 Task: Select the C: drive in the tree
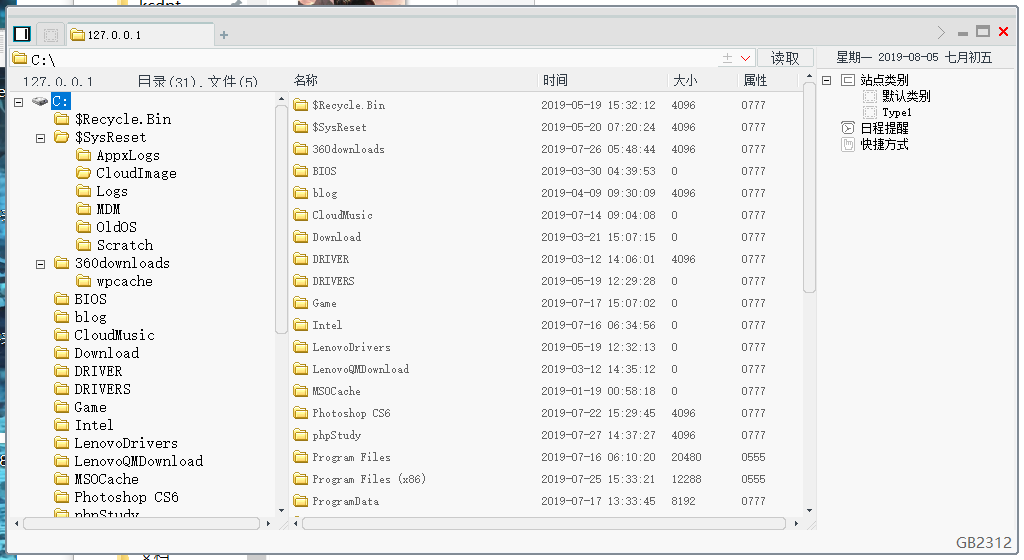[x=60, y=101]
